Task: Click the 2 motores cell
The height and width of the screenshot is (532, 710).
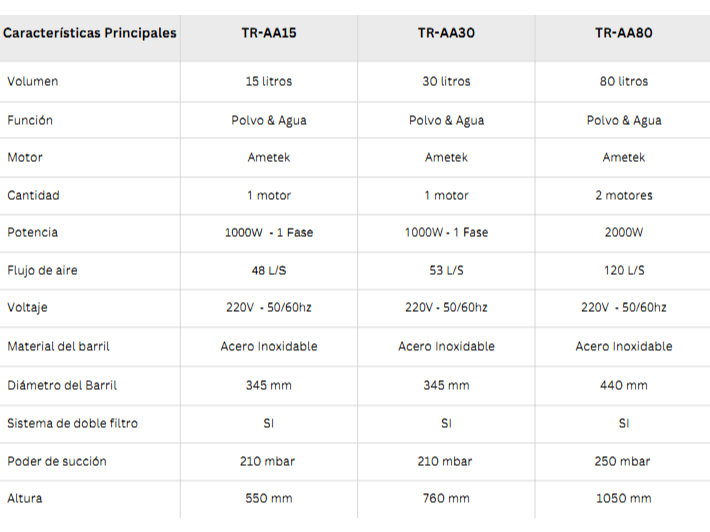Action: [x=623, y=195]
